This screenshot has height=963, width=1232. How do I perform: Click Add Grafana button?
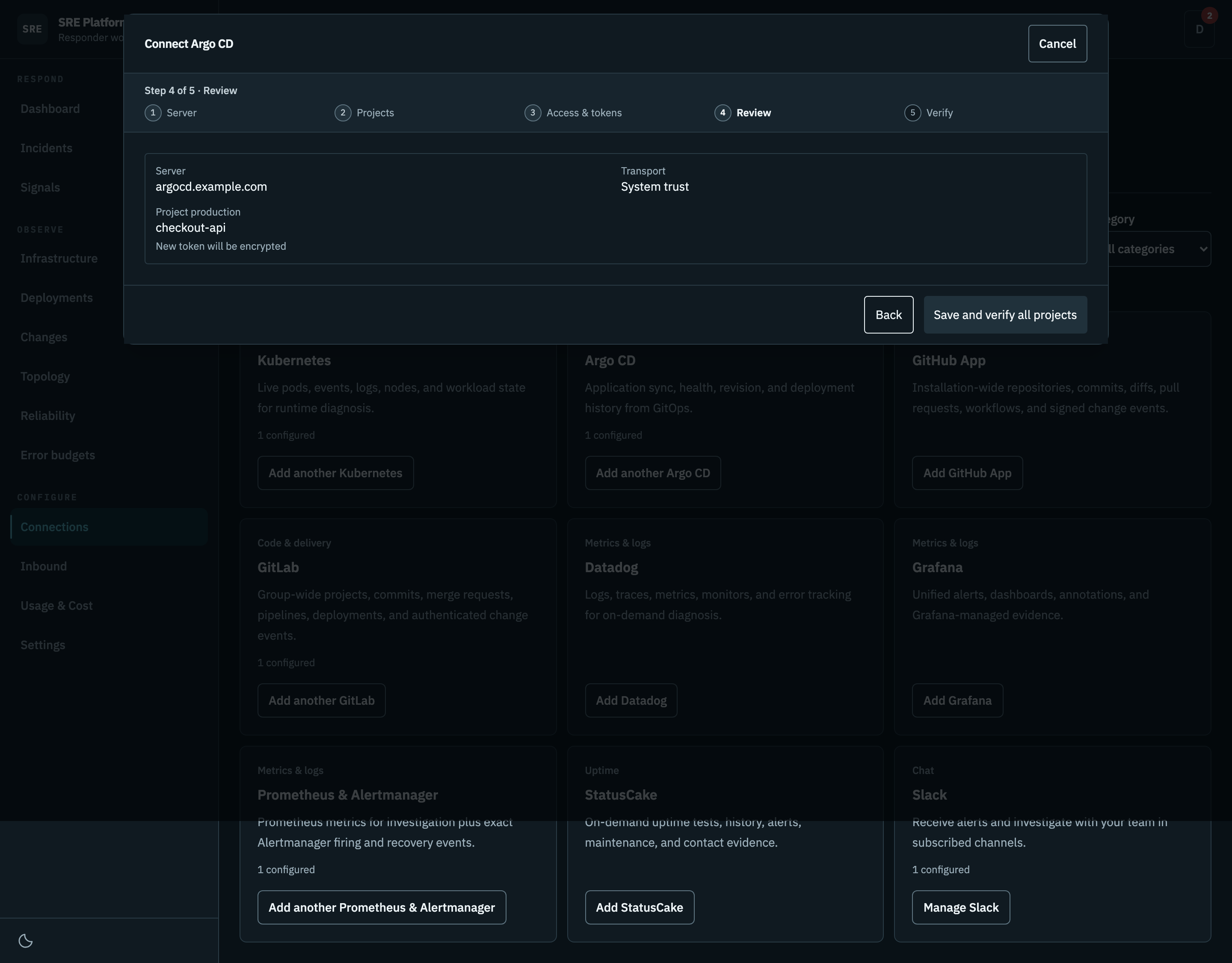pos(957,701)
